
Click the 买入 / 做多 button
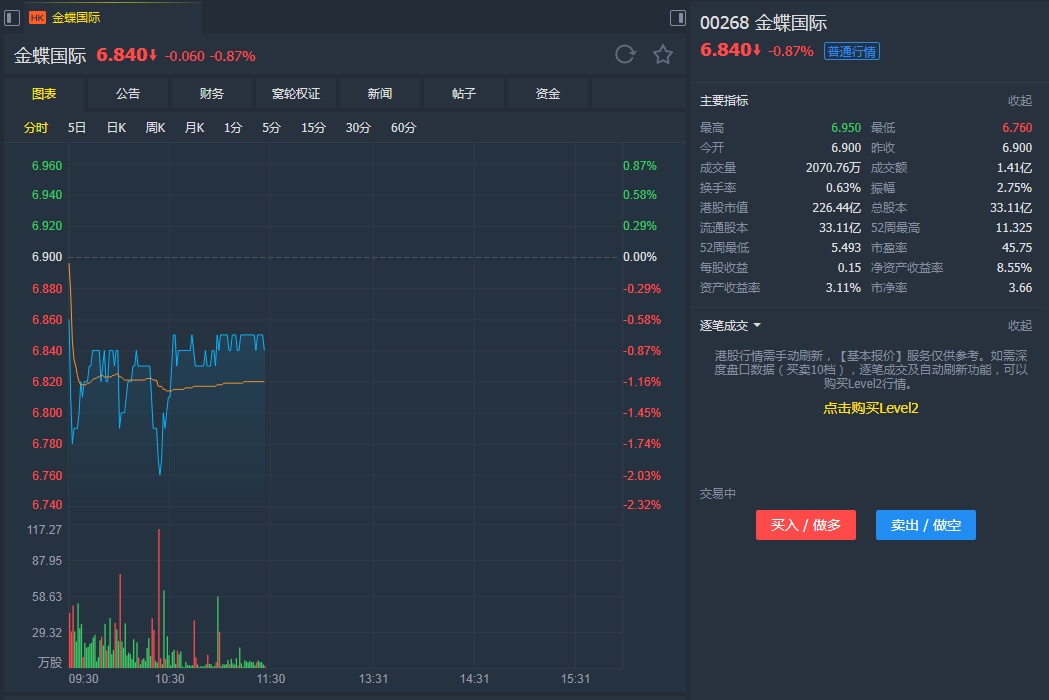click(806, 525)
